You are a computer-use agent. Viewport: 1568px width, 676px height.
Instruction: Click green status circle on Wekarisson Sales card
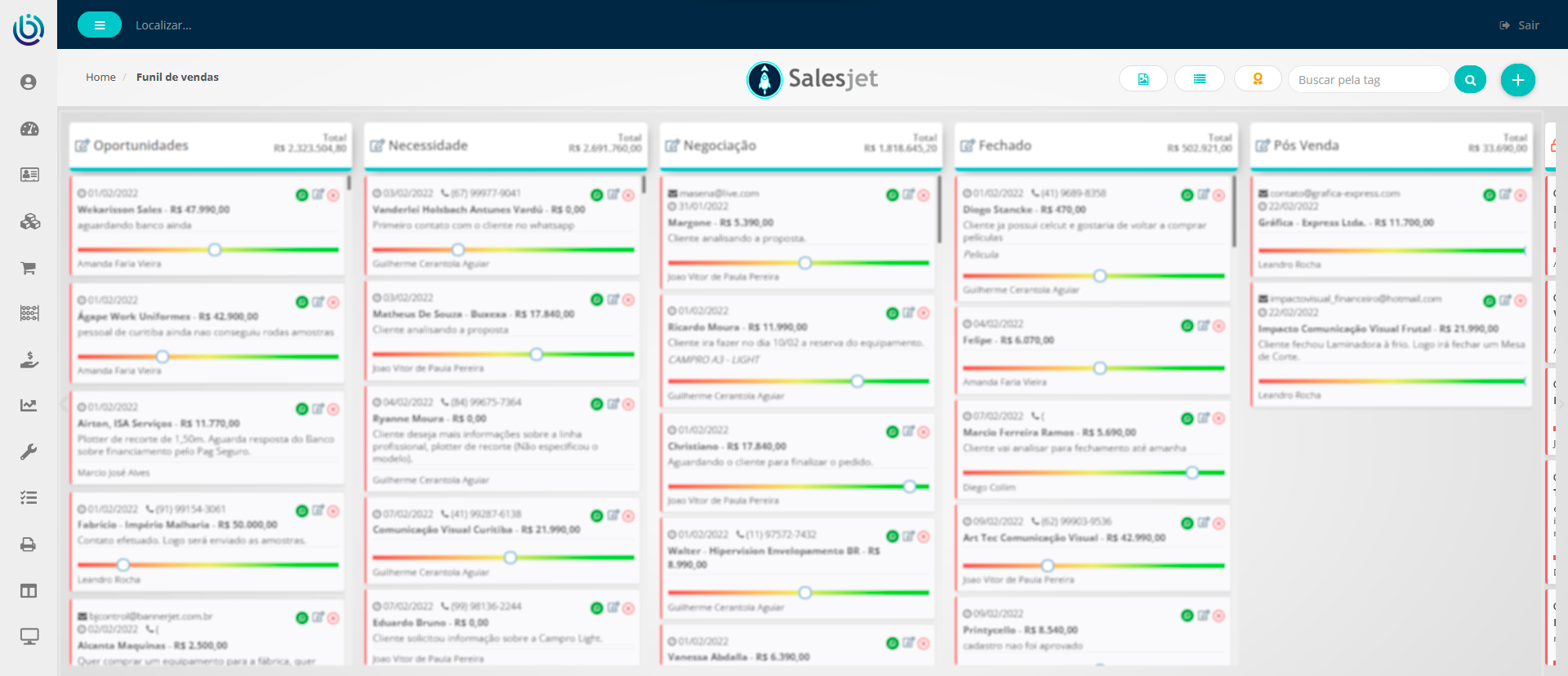(x=302, y=194)
